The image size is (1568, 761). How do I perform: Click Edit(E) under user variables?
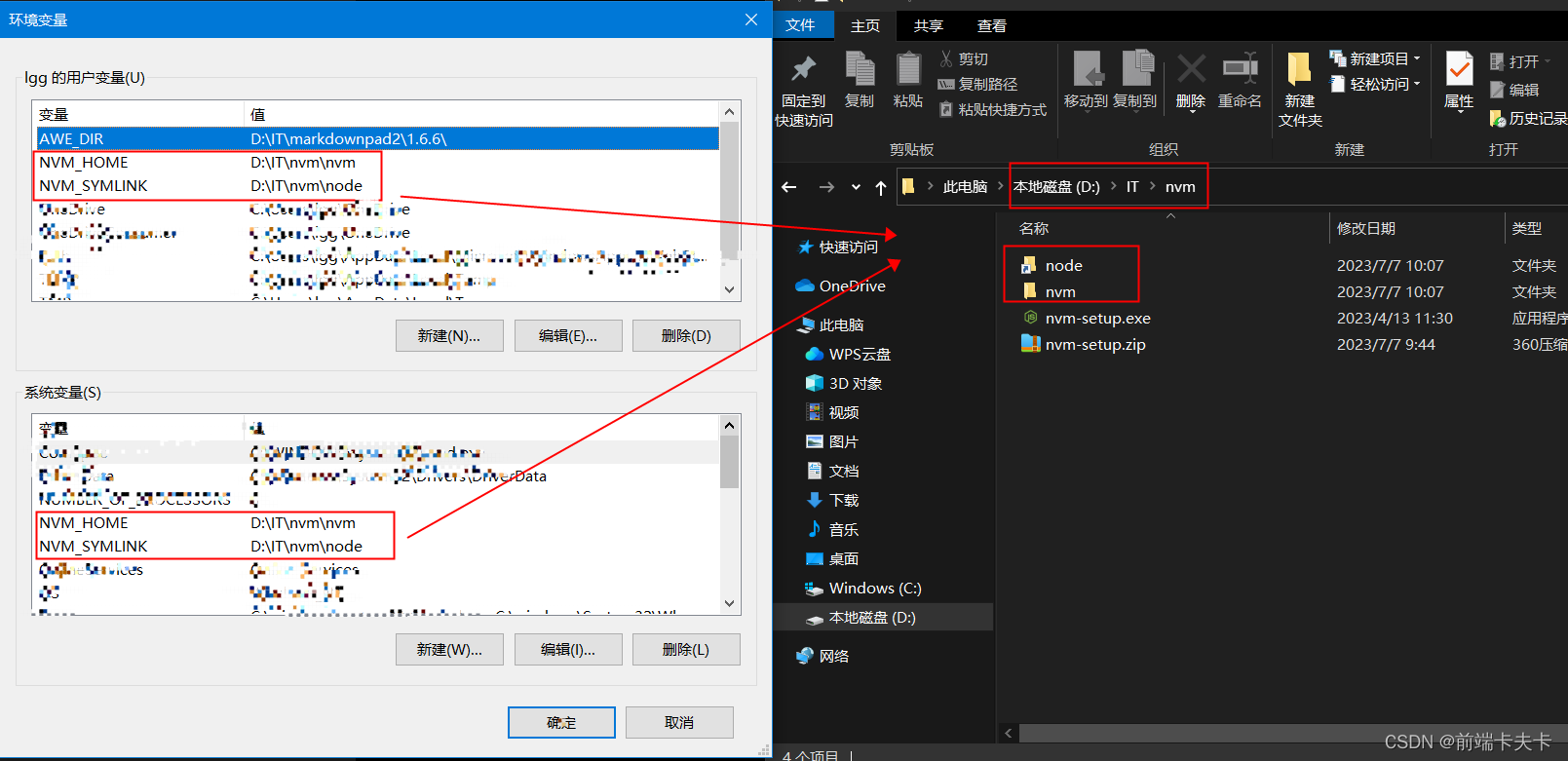[568, 335]
